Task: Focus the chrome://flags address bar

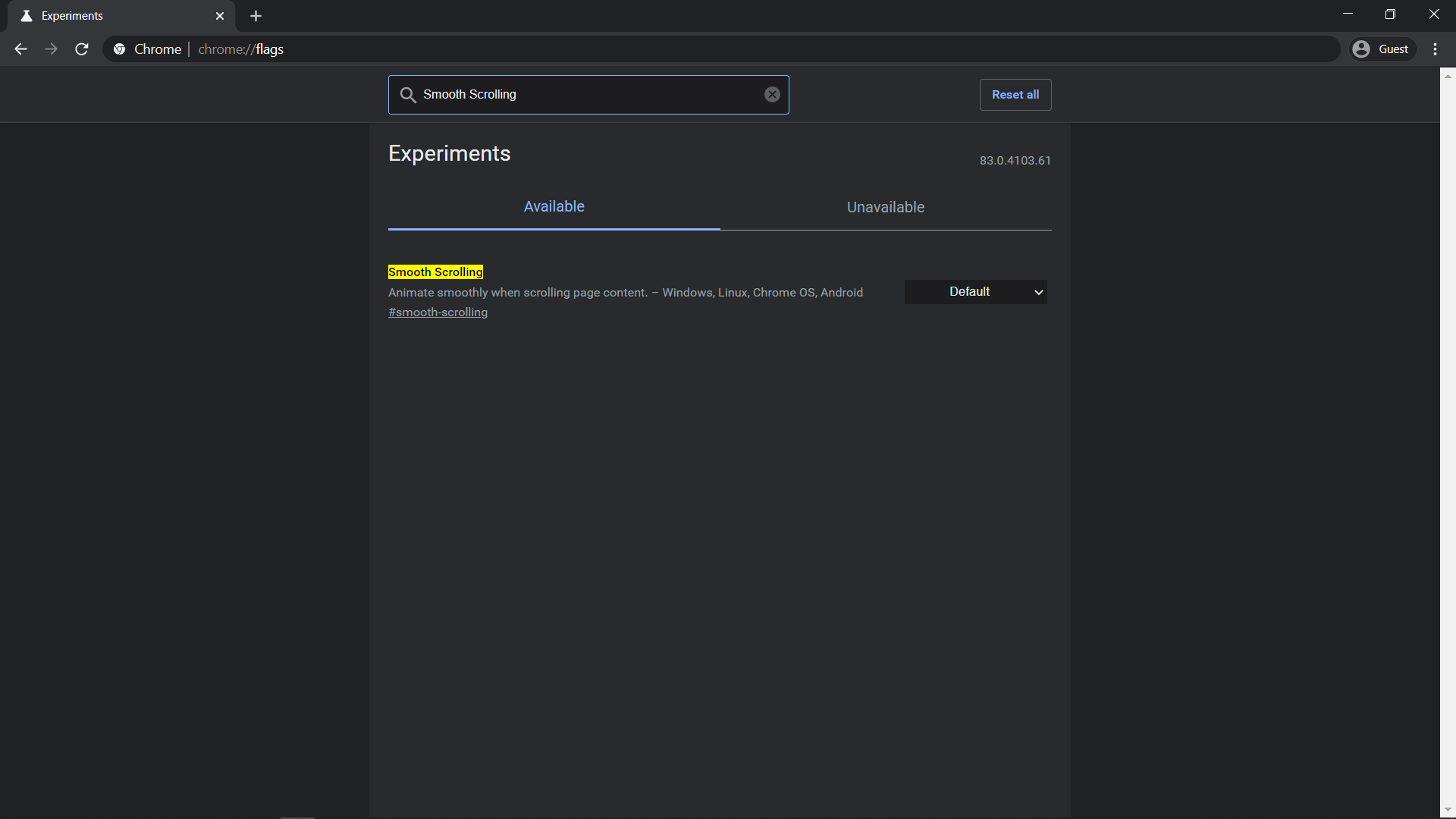Action: tap(720, 49)
